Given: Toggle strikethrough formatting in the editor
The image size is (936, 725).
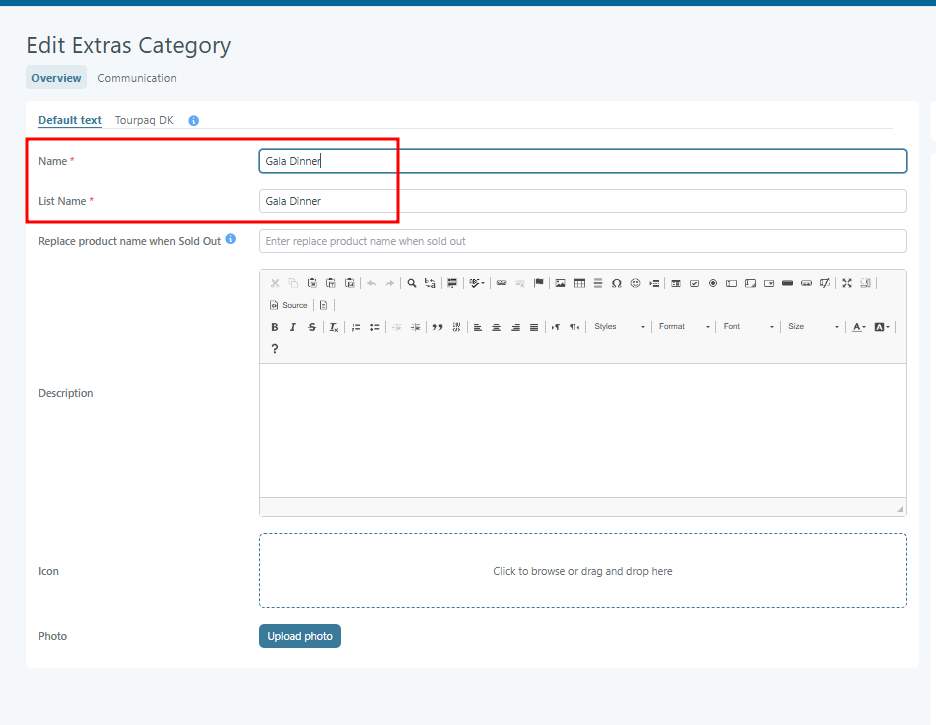Looking at the screenshot, I should [312, 327].
